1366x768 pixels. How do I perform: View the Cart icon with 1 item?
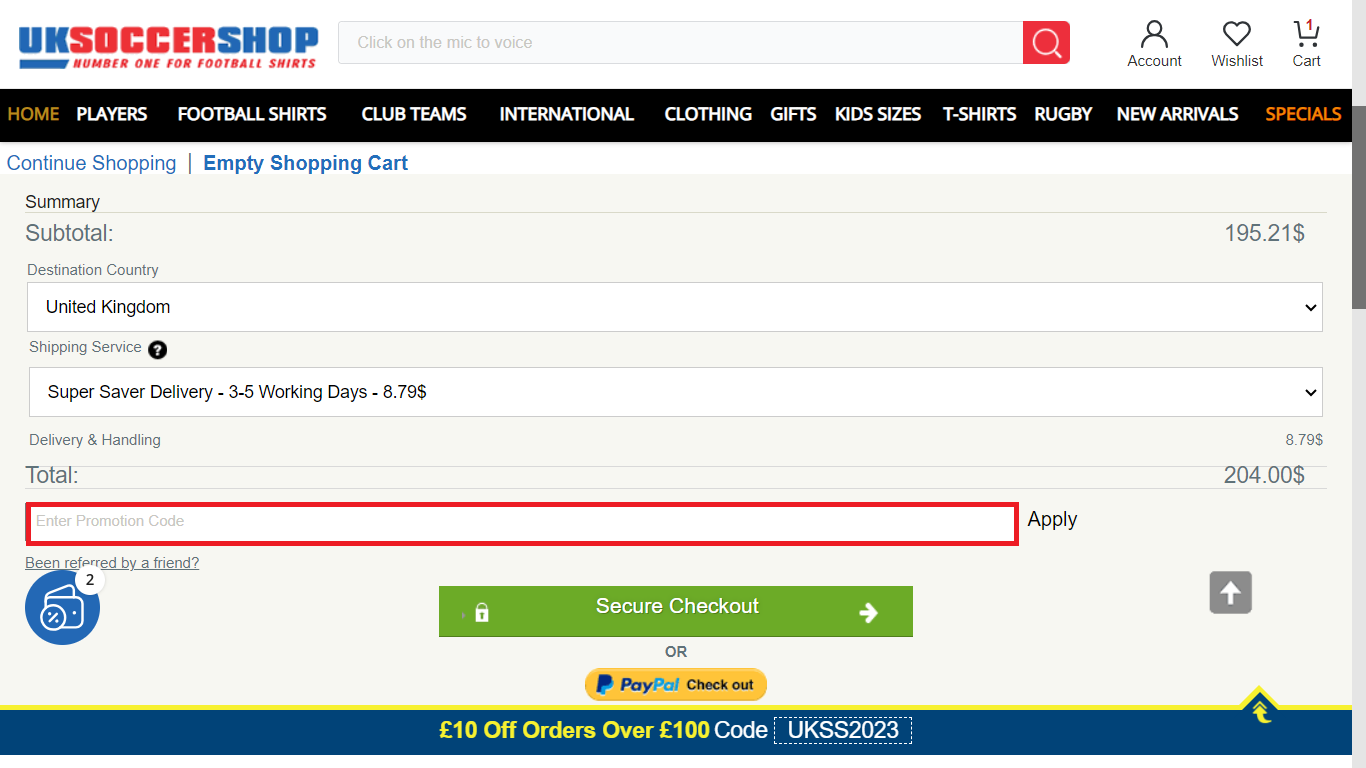coord(1305,40)
